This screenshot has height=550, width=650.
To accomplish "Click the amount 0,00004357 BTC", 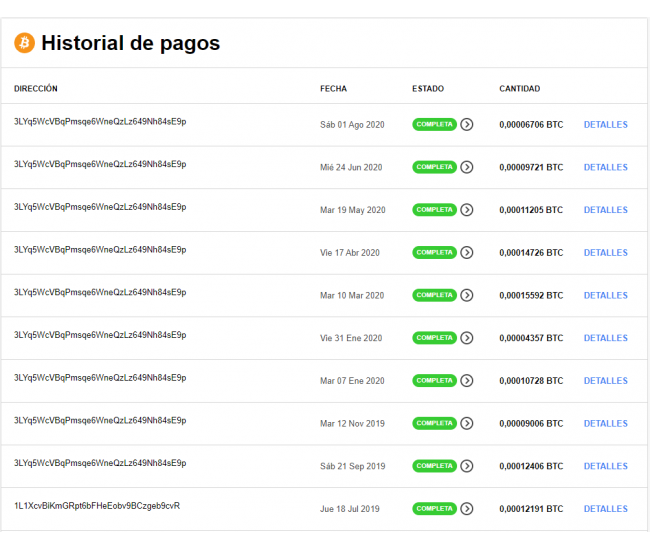I will (x=531, y=338).
